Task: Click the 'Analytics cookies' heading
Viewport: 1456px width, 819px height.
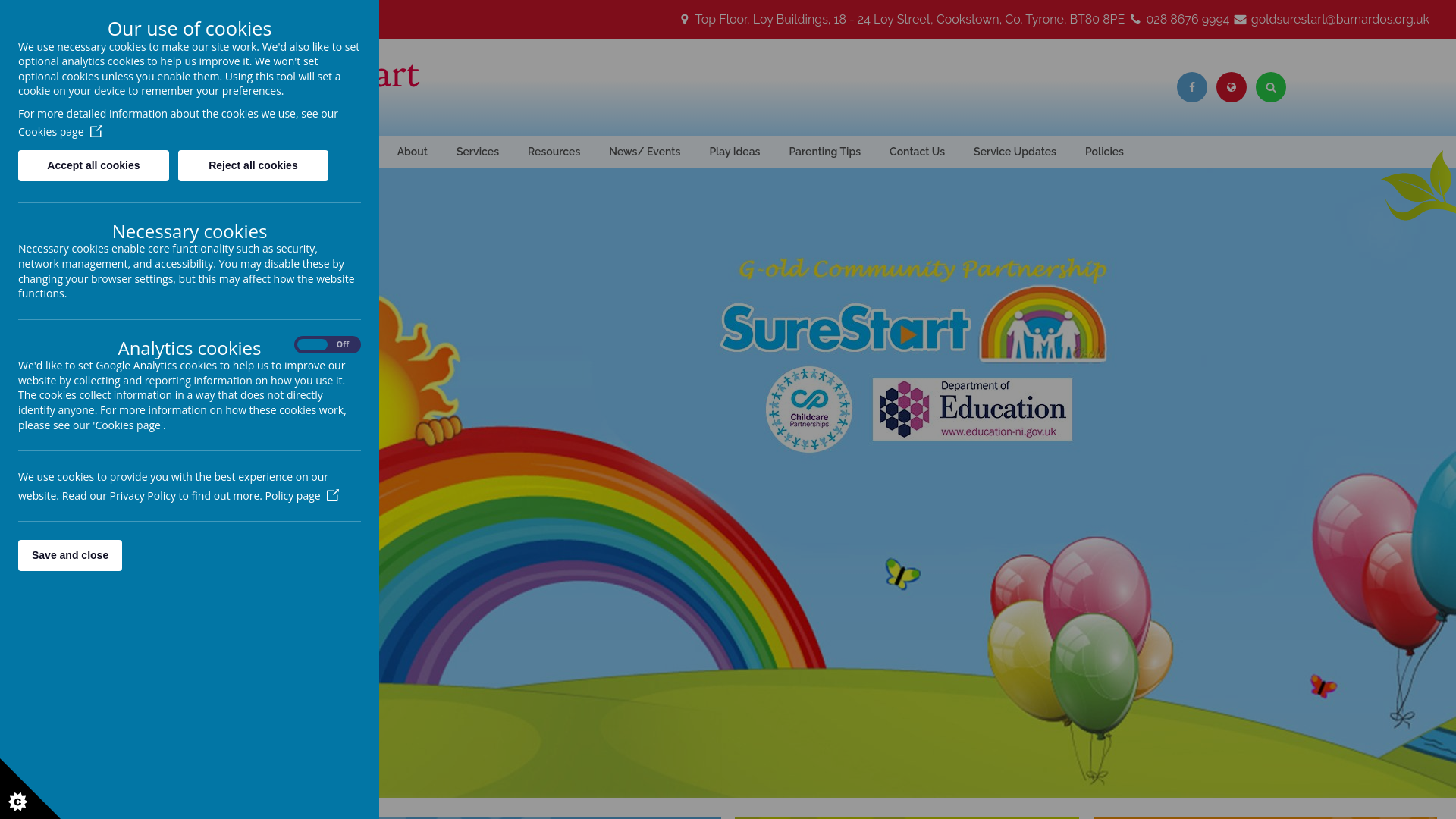Action: click(x=190, y=348)
